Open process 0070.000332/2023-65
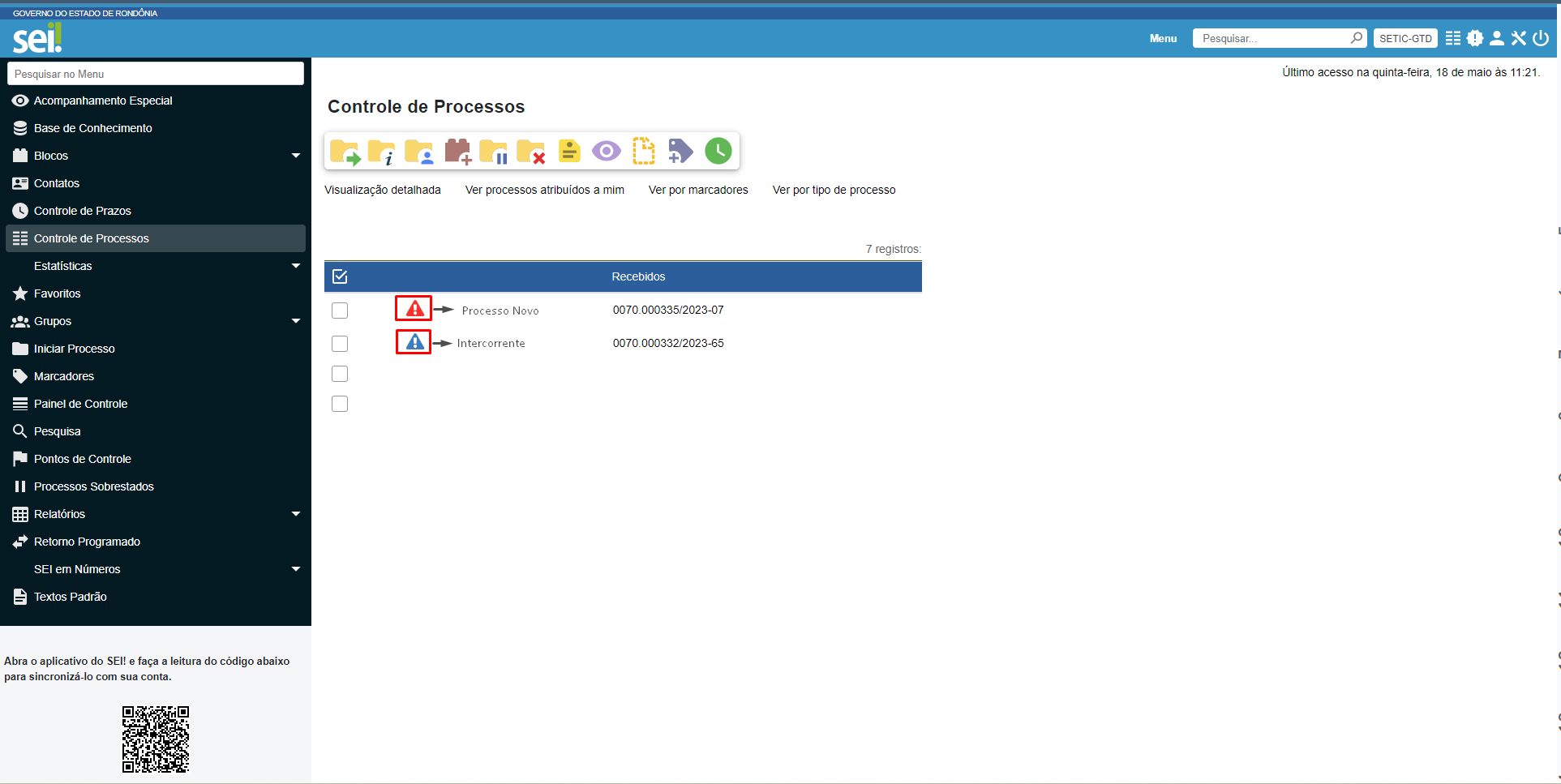Screen dimensions: 1561x784 pos(668,343)
